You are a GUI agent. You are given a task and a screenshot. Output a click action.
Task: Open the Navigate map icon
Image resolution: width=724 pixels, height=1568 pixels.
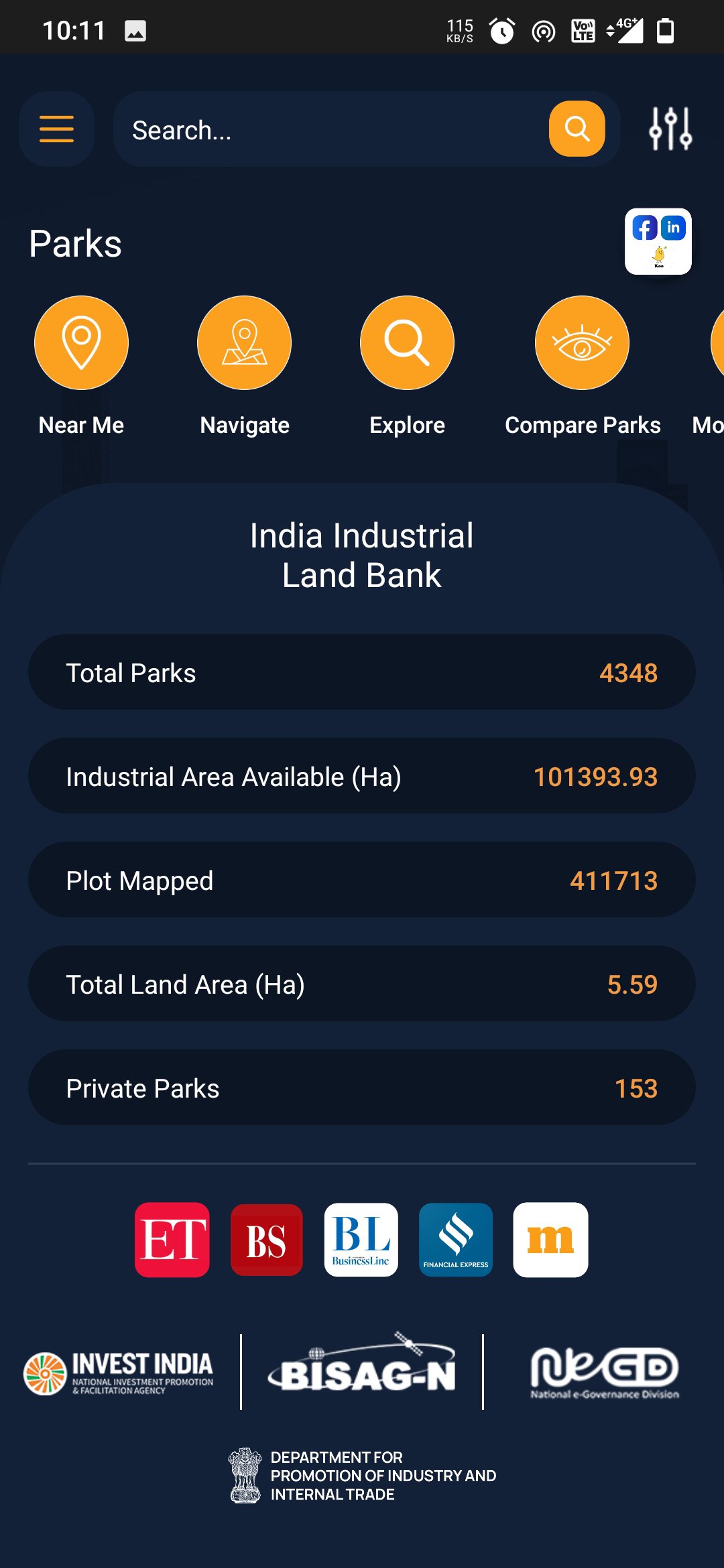click(x=245, y=342)
